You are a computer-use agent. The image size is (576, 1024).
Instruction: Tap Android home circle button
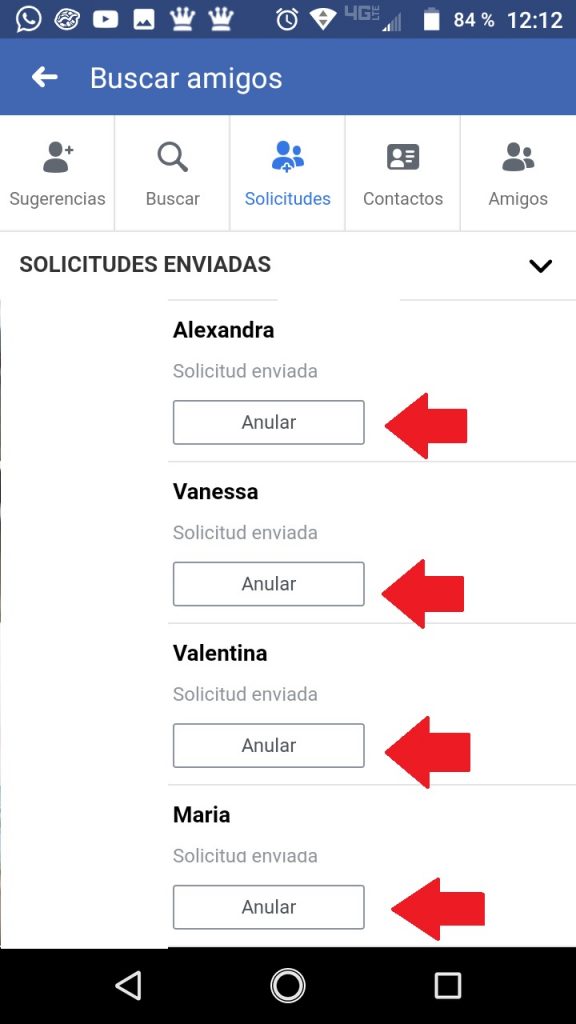click(x=288, y=985)
